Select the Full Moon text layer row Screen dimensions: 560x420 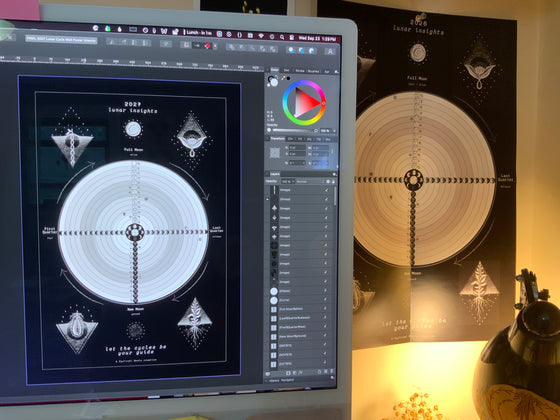300,309
